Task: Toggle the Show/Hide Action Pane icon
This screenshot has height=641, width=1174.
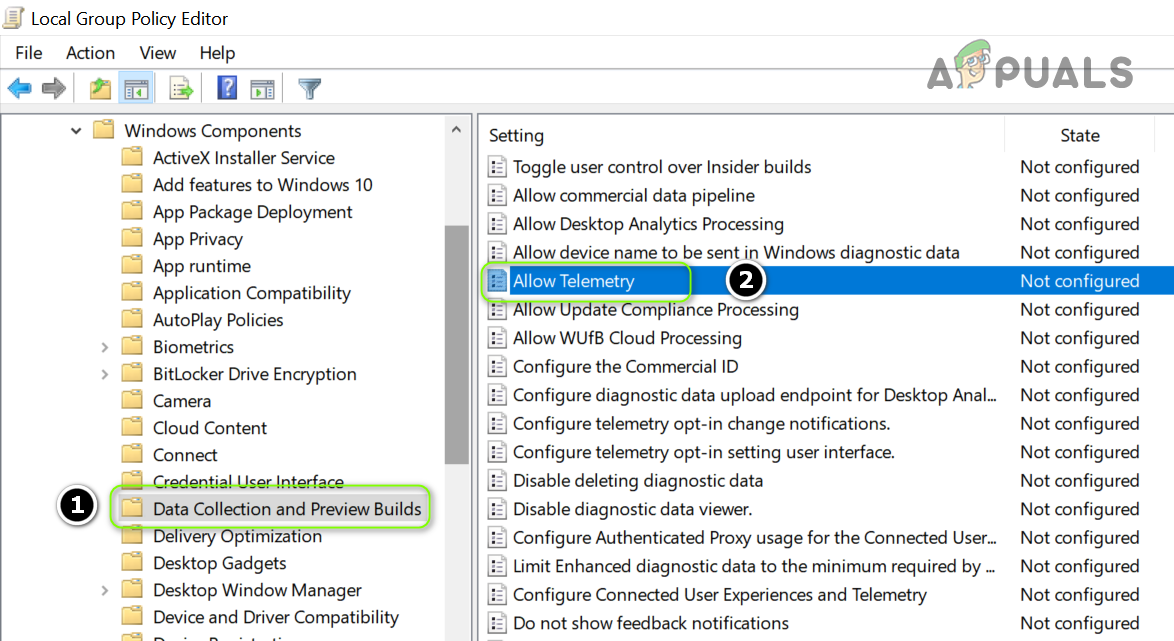Action: [262, 89]
